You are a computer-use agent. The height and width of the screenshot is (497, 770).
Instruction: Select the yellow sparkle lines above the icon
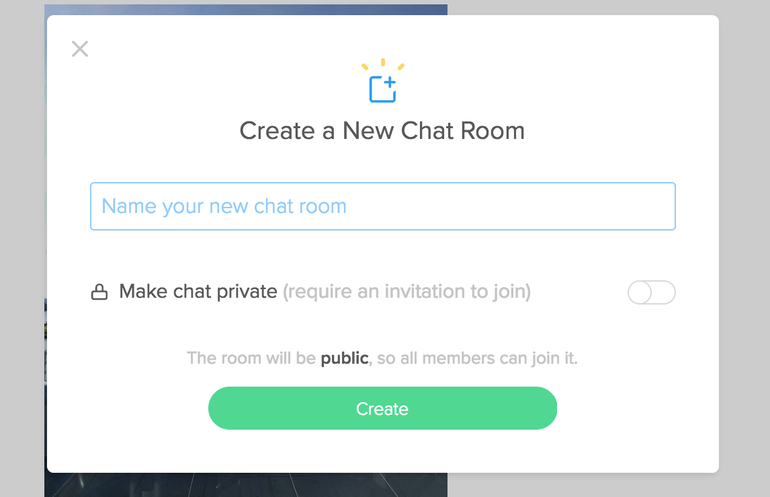[383, 65]
